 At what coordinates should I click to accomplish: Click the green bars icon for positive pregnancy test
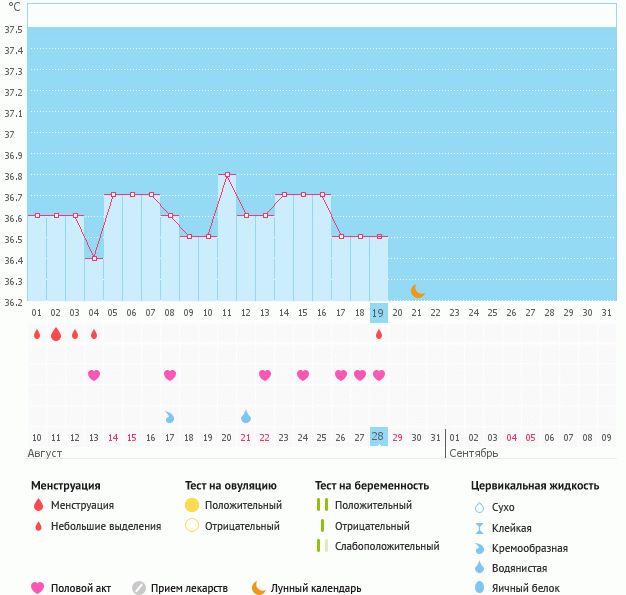pos(322,505)
